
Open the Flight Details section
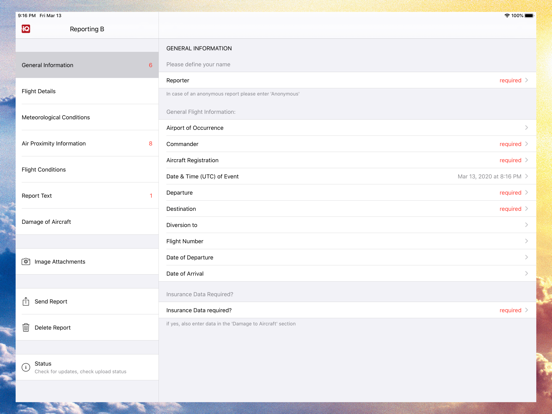tap(87, 91)
